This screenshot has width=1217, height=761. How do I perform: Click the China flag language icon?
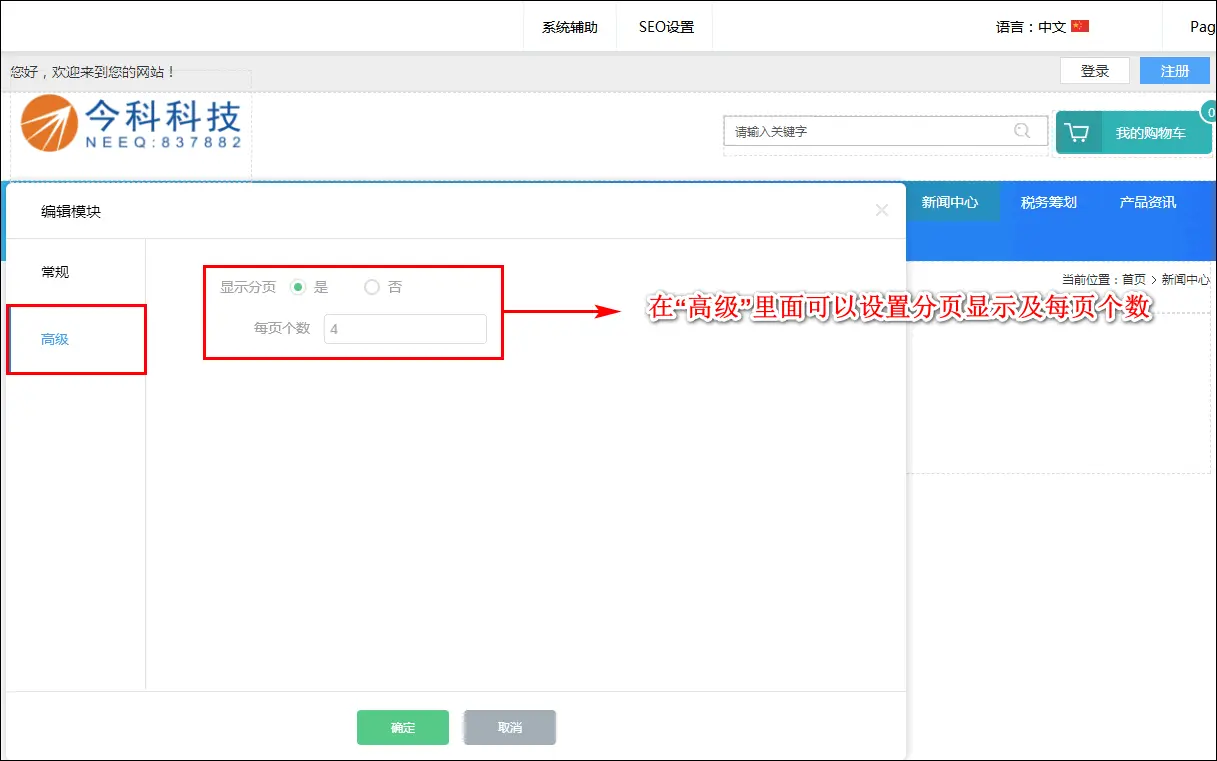(x=1080, y=27)
